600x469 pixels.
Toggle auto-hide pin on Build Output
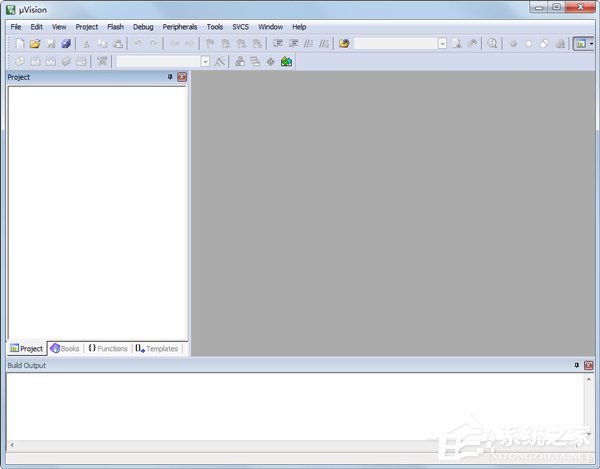(x=577, y=365)
